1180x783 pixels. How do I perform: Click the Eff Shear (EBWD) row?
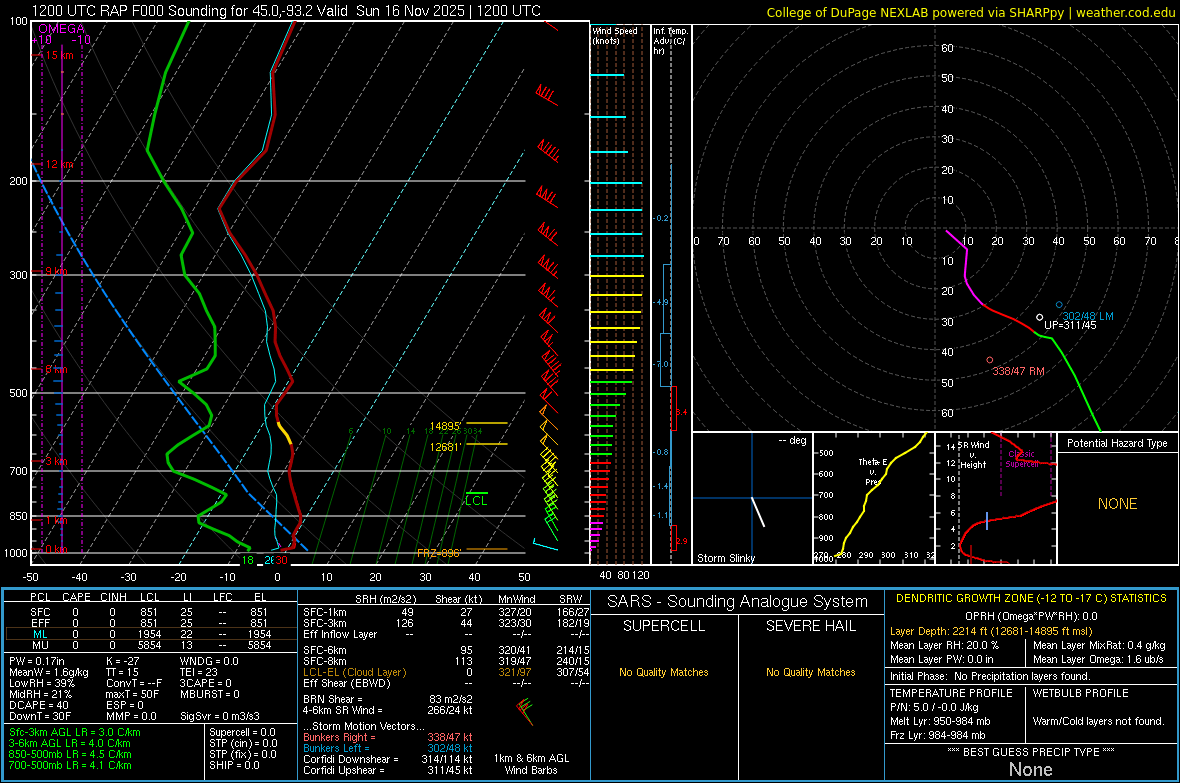tap(447, 684)
